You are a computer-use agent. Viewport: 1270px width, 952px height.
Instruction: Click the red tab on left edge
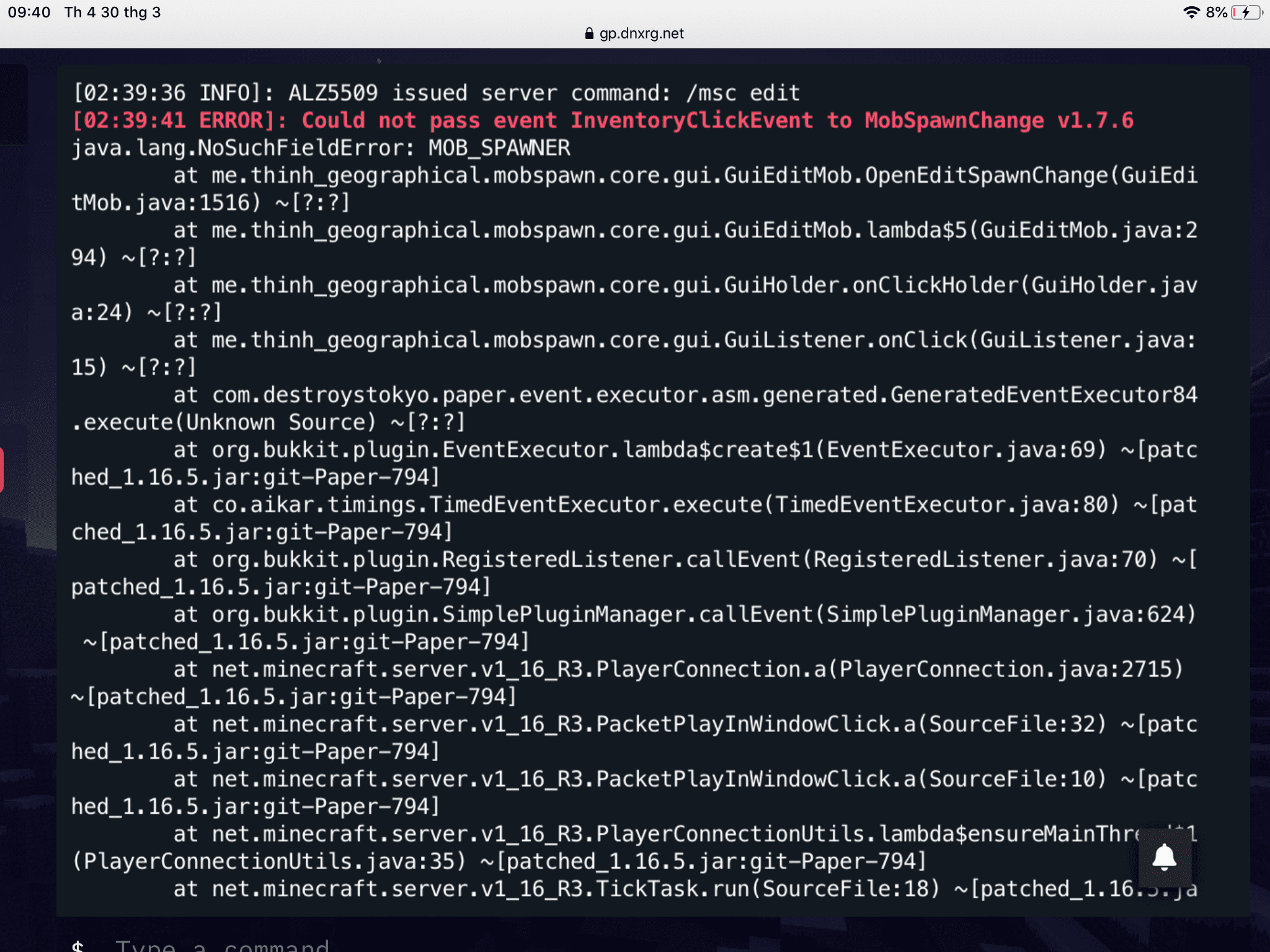pos(2,469)
